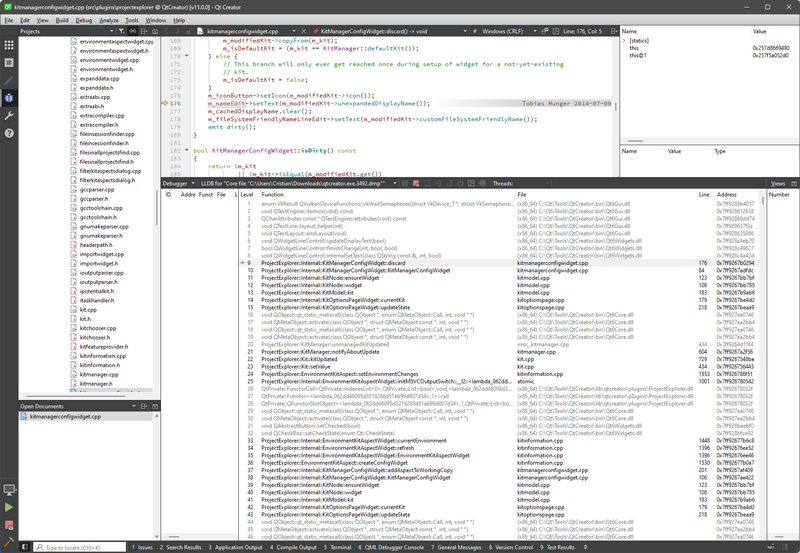Open the Build menu
Image resolution: width=800 pixels, height=553 pixels.
tap(62, 20)
